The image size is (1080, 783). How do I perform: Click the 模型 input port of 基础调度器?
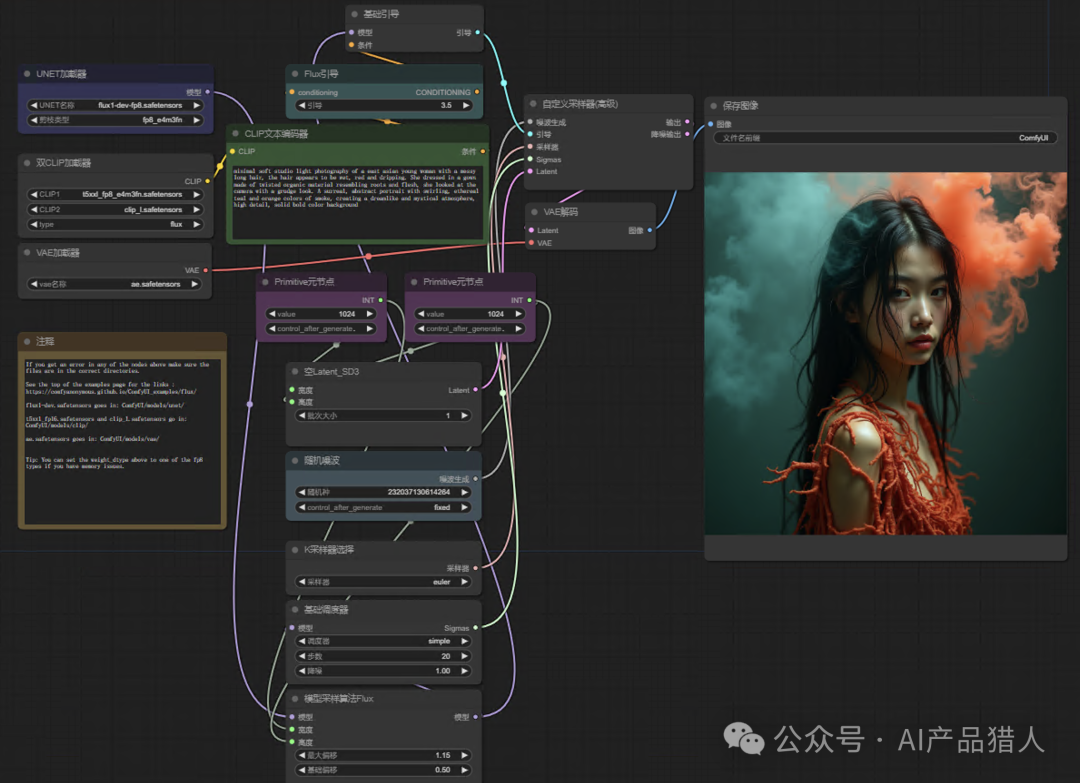292,627
